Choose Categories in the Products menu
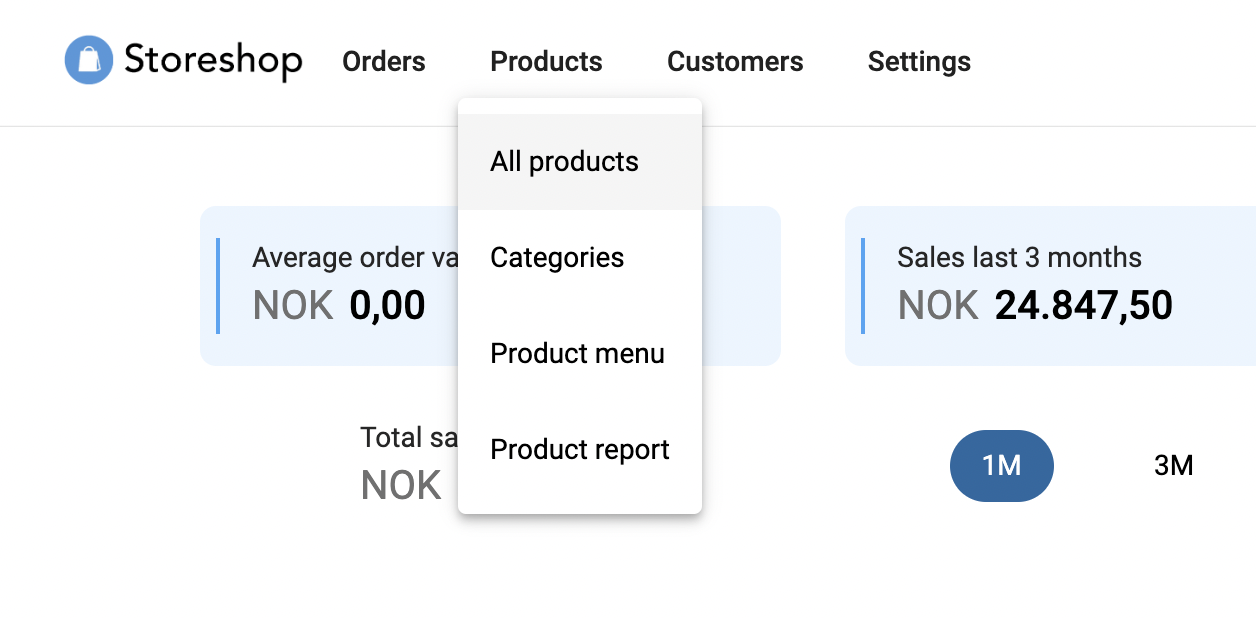Image resolution: width=1256 pixels, height=618 pixels. point(557,258)
